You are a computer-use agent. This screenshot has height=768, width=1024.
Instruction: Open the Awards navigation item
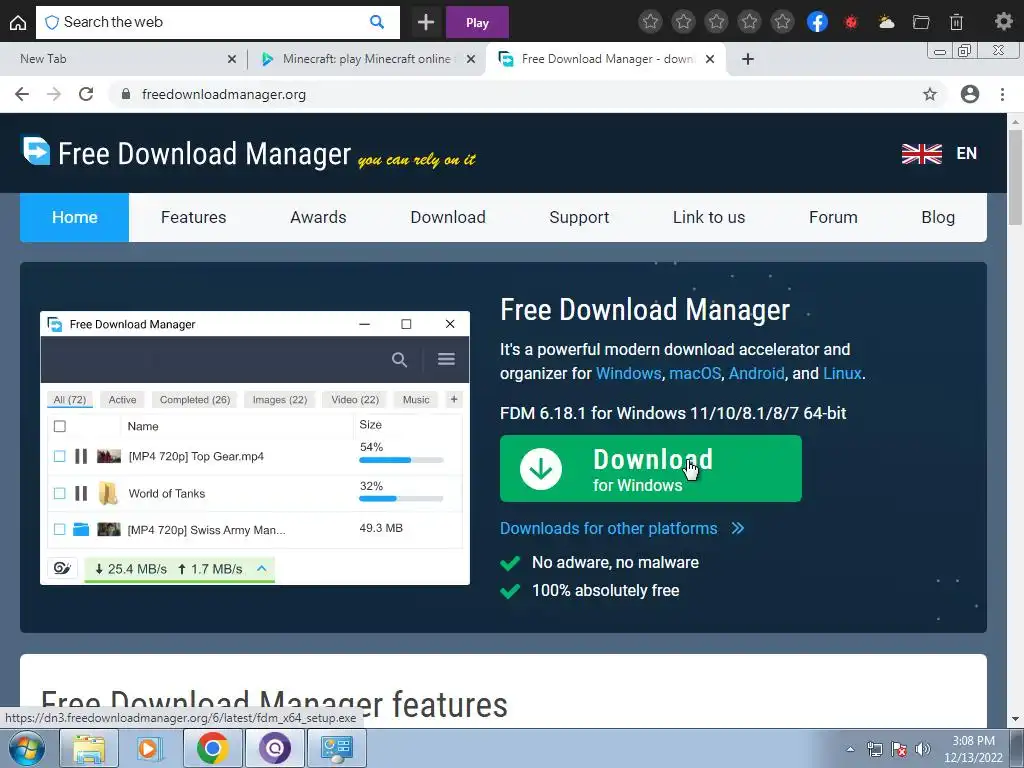(x=318, y=217)
